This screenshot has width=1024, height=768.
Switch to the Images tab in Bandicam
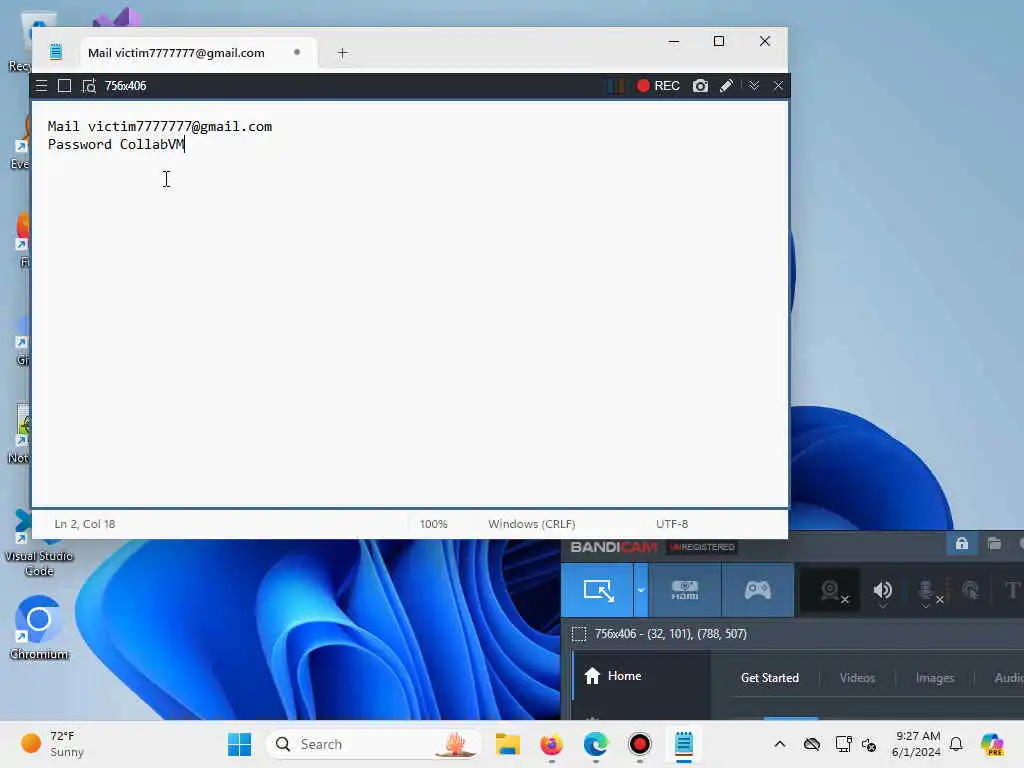pos(935,678)
